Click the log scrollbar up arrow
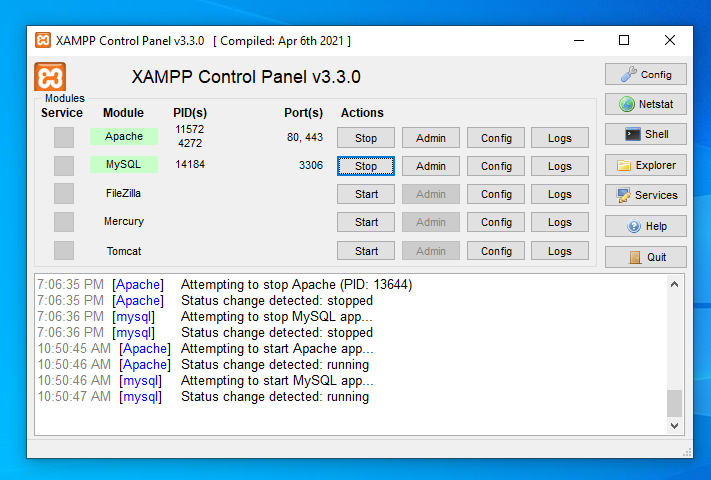Image resolution: width=711 pixels, height=480 pixels. click(674, 284)
